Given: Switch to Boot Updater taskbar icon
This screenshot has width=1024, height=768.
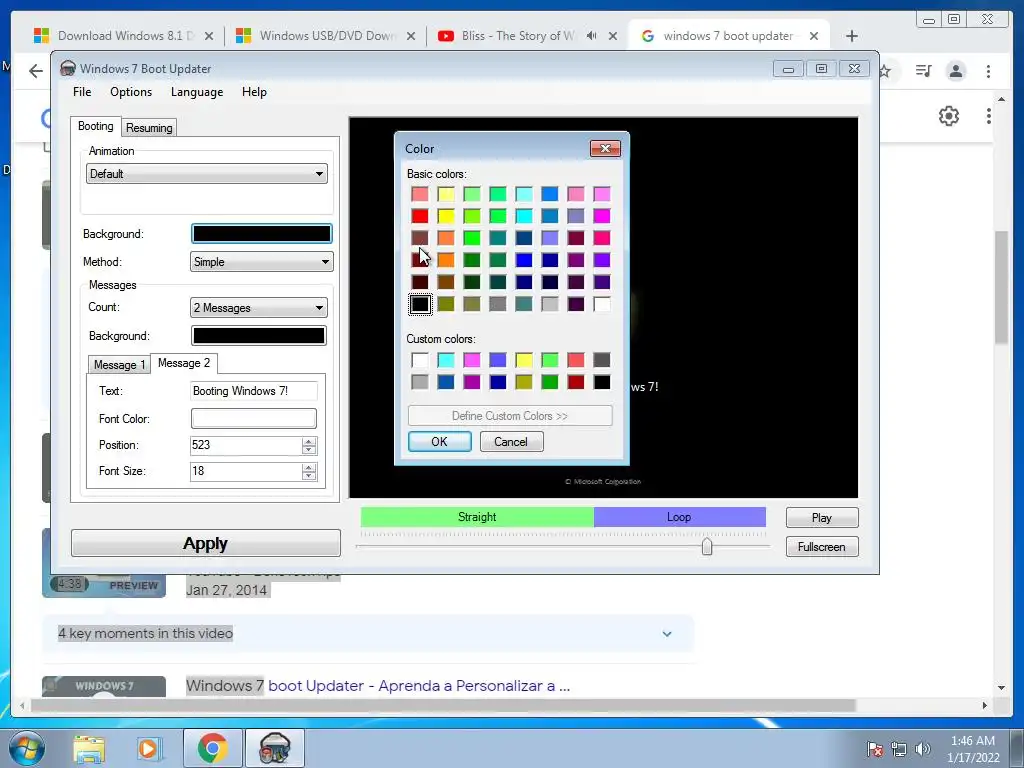Looking at the screenshot, I should 274,748.
